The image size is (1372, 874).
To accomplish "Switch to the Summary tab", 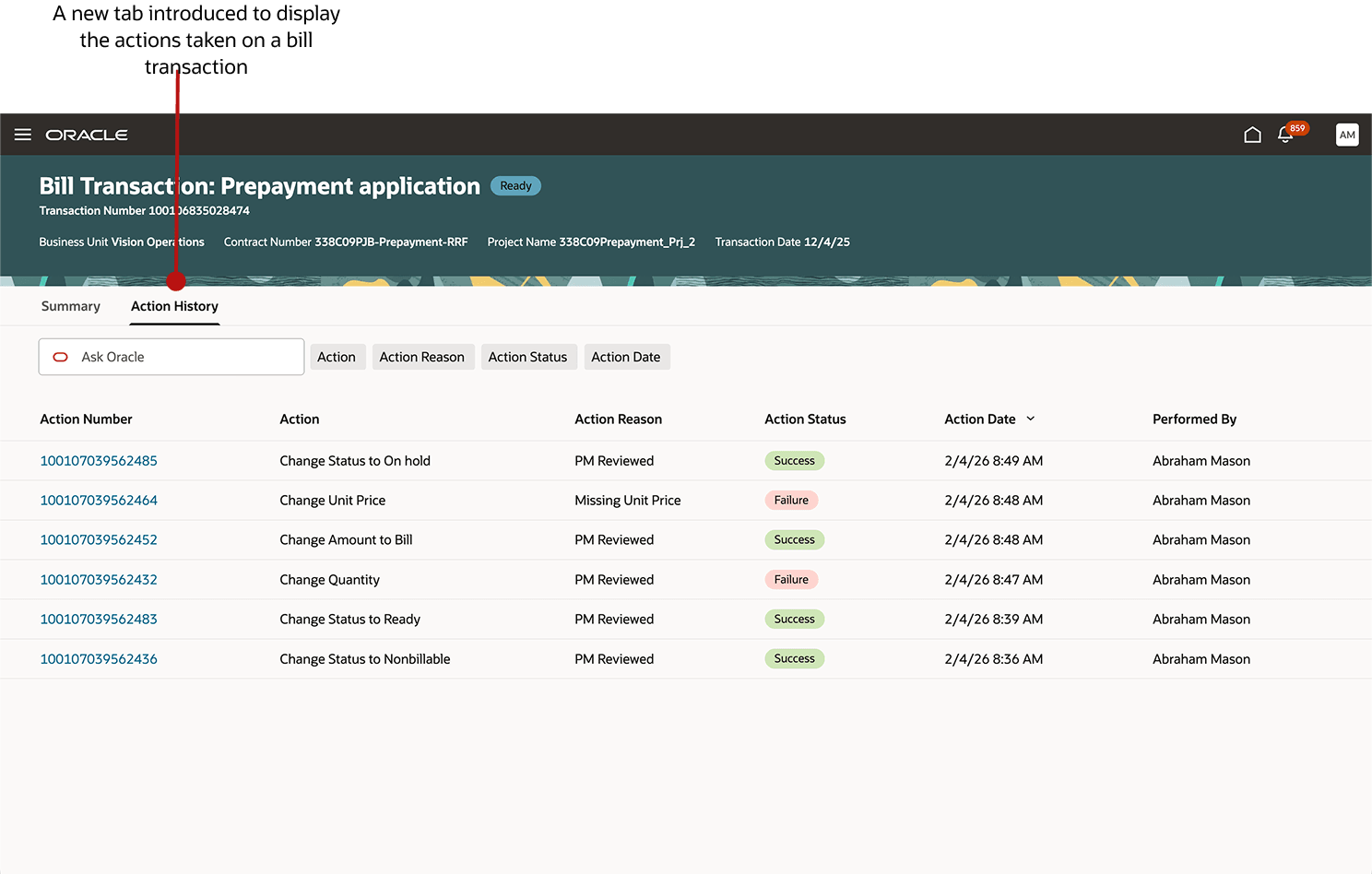I will [x=70, y=305].
